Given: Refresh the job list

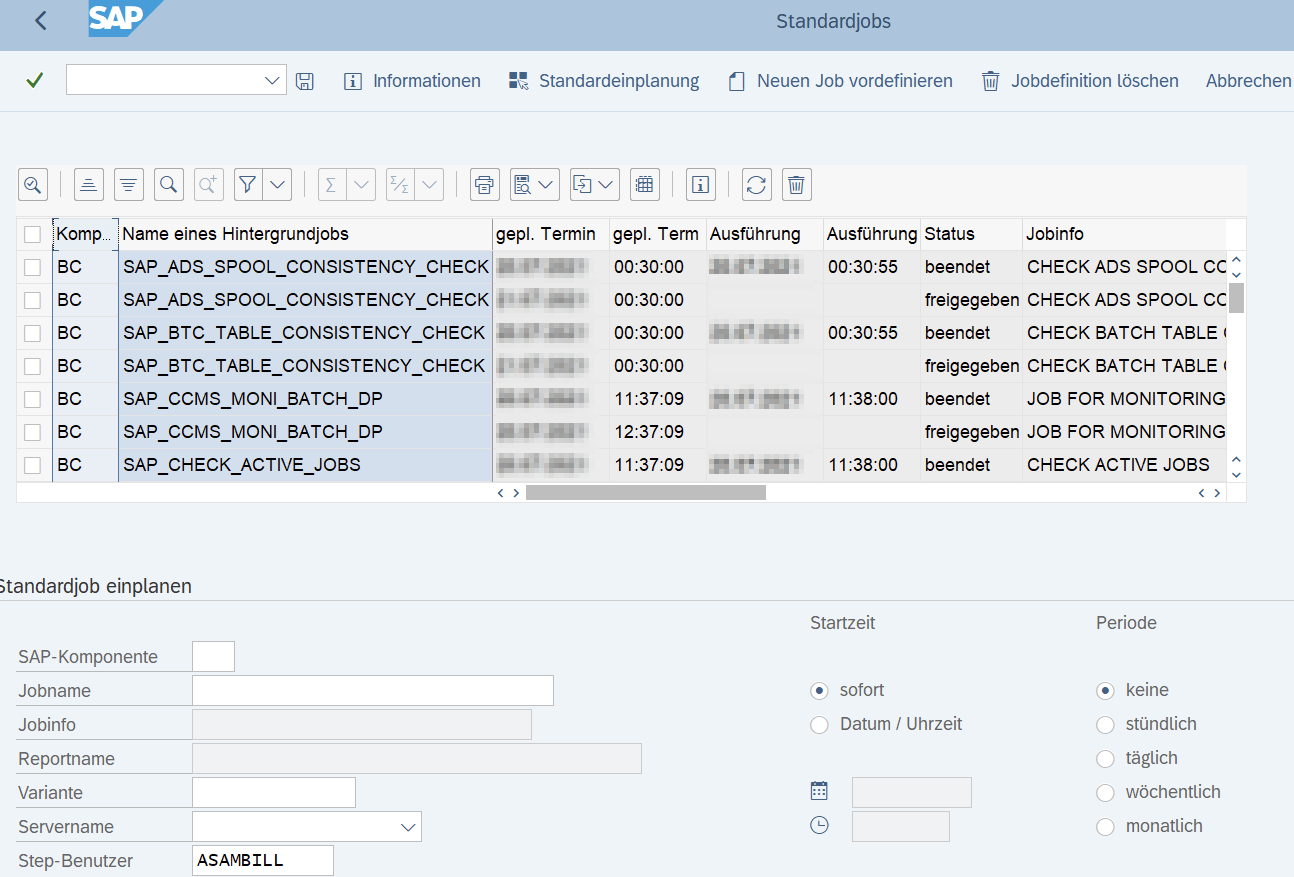Looking at the screenshot, I should point(757,184).
